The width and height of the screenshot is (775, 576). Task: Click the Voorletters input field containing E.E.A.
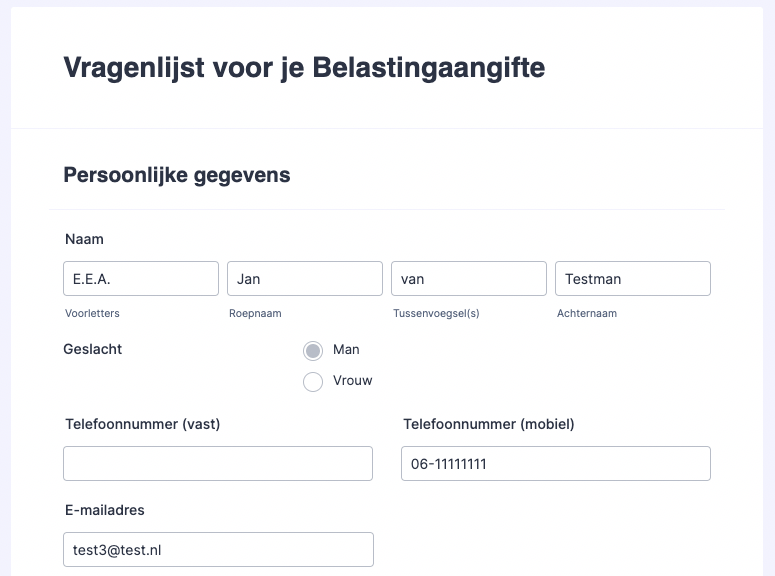point(140,279)
